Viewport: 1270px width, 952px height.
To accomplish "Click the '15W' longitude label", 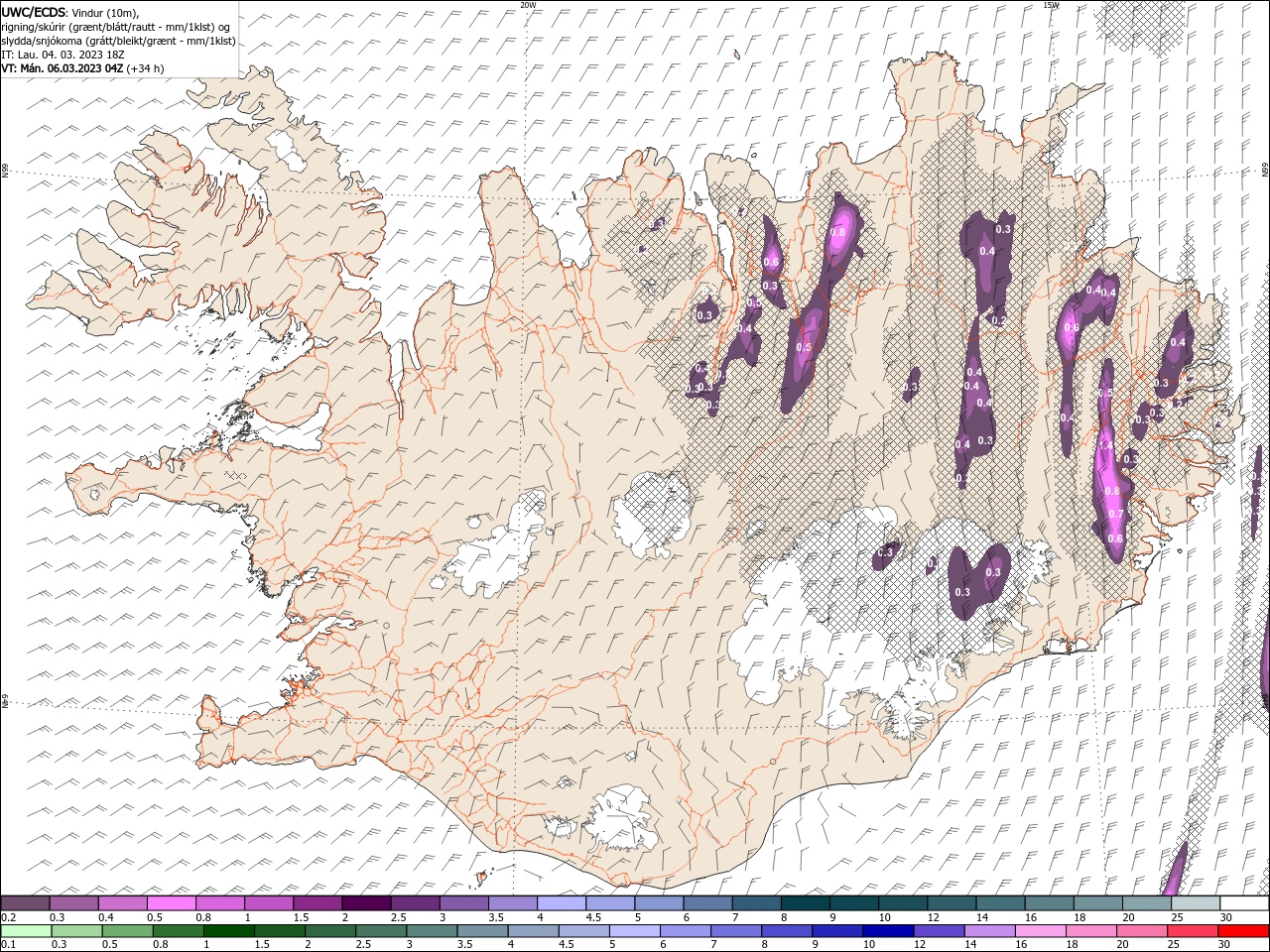I will point(1051,5).
